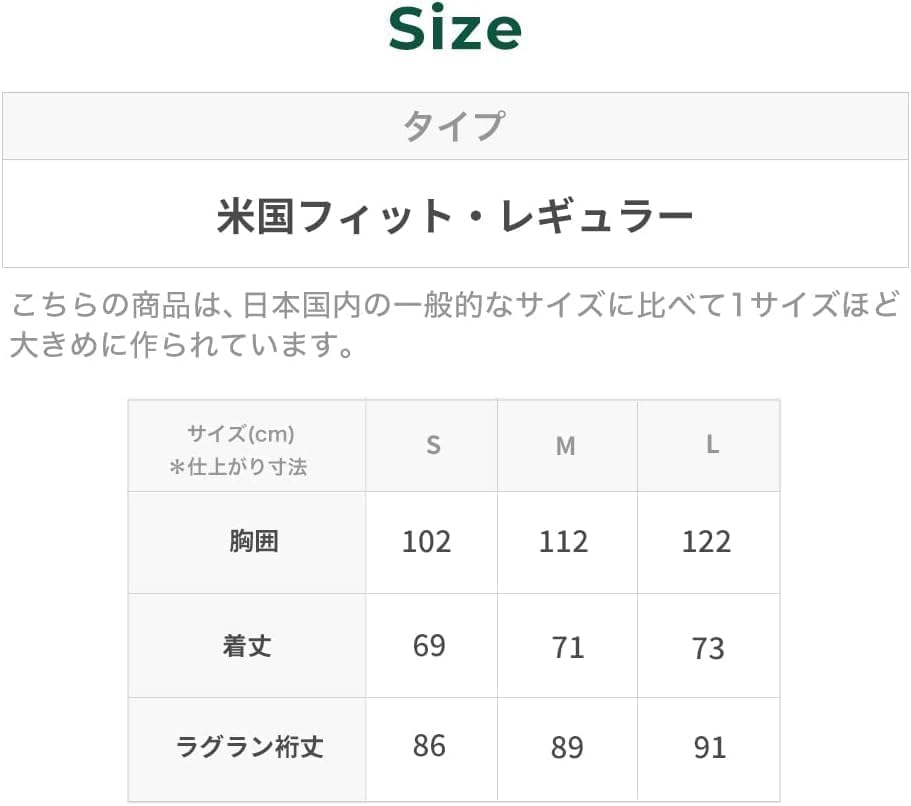The image size is (911, 806).
Task: Select the M size column header
Action: click(x=566, y=446)
